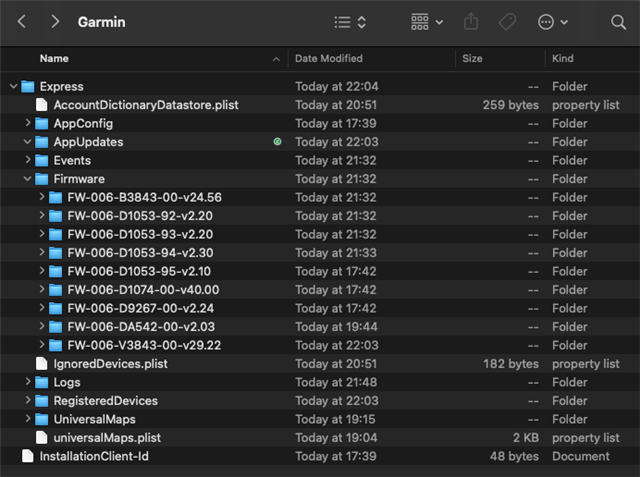Sort files by the Name column

[55, 59]
